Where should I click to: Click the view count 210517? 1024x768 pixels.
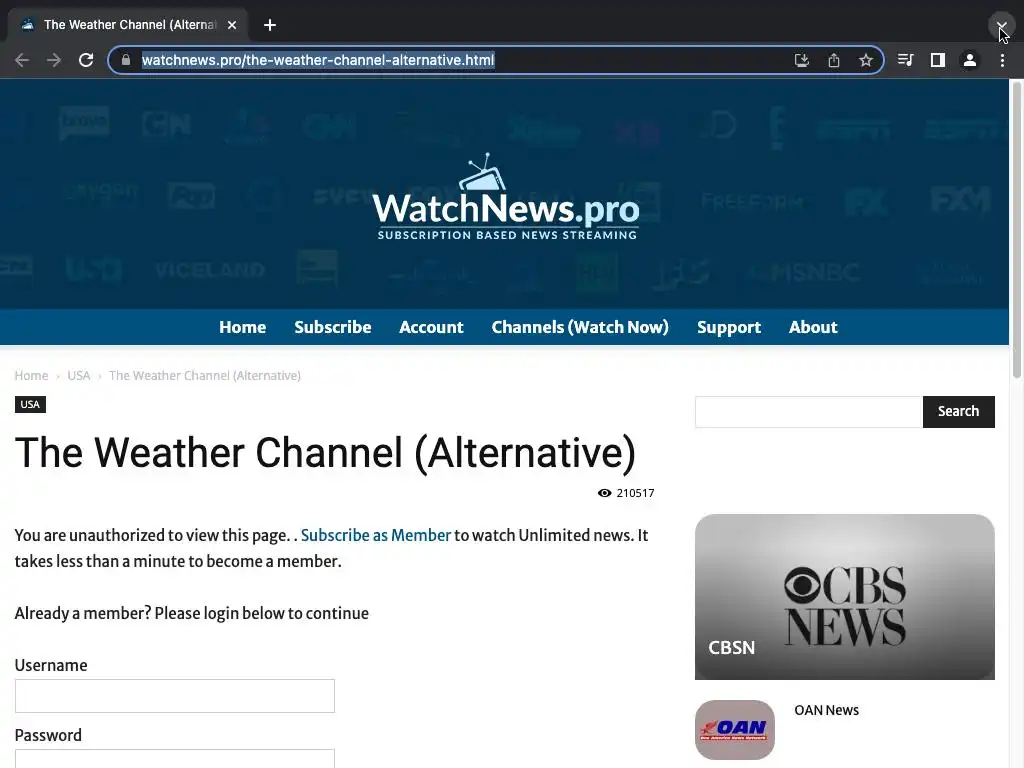pos(635,493)
